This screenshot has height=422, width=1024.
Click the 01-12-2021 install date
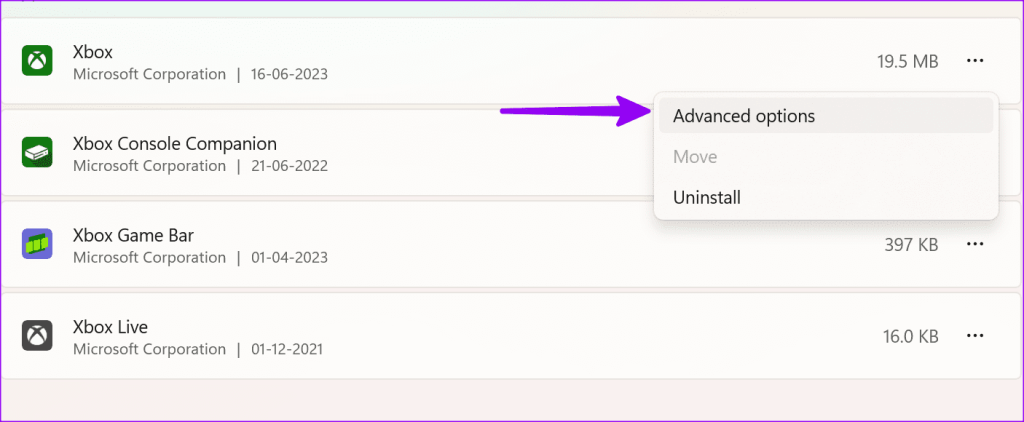(287, 349)
